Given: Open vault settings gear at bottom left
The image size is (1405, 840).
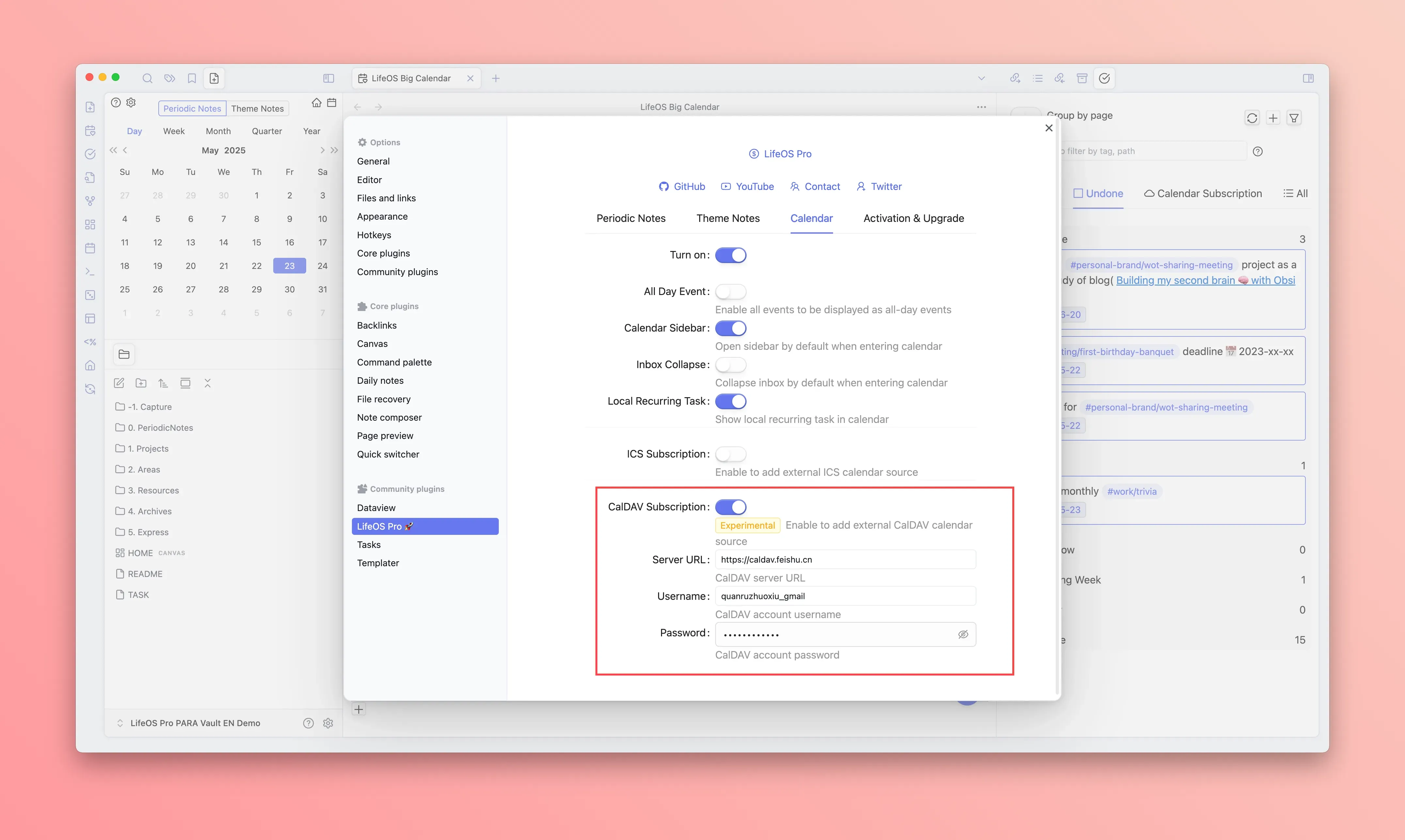Looking at the screenshot, I should tap(328, 723).
